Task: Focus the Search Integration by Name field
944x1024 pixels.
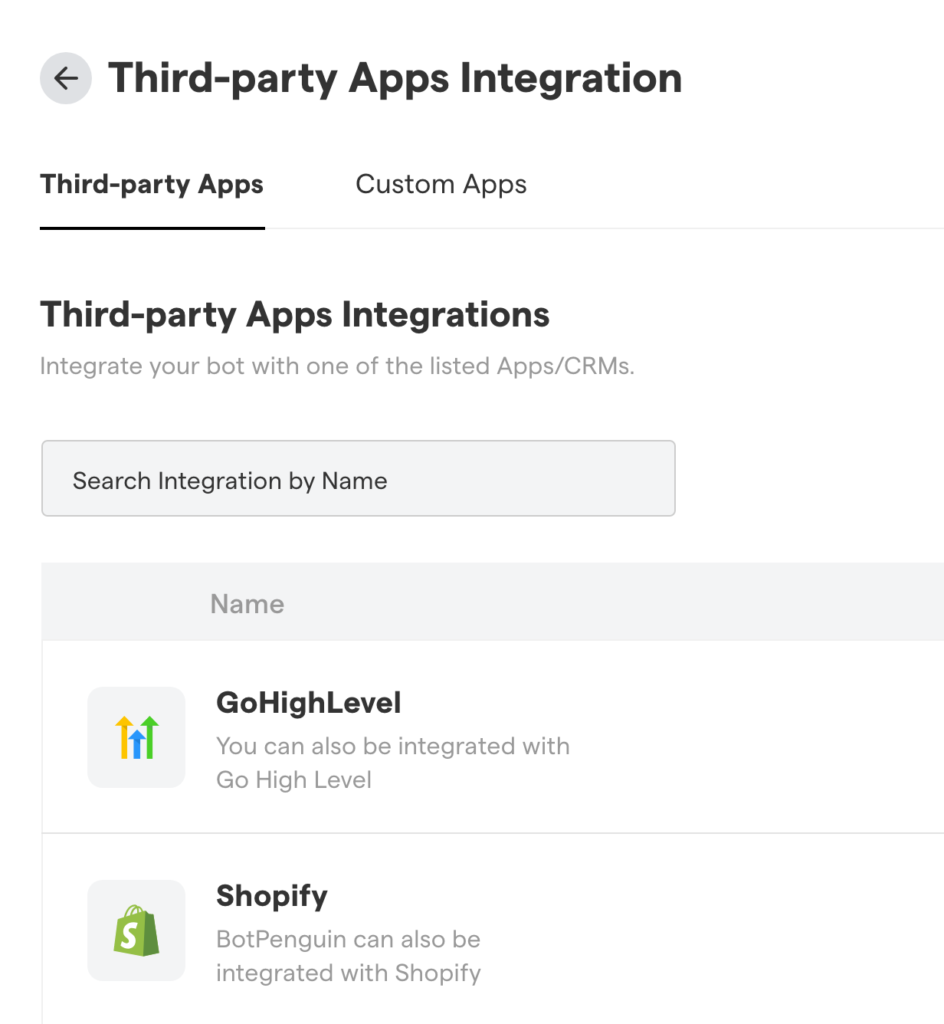Action: pyautogui.click(x=358, y=480)
